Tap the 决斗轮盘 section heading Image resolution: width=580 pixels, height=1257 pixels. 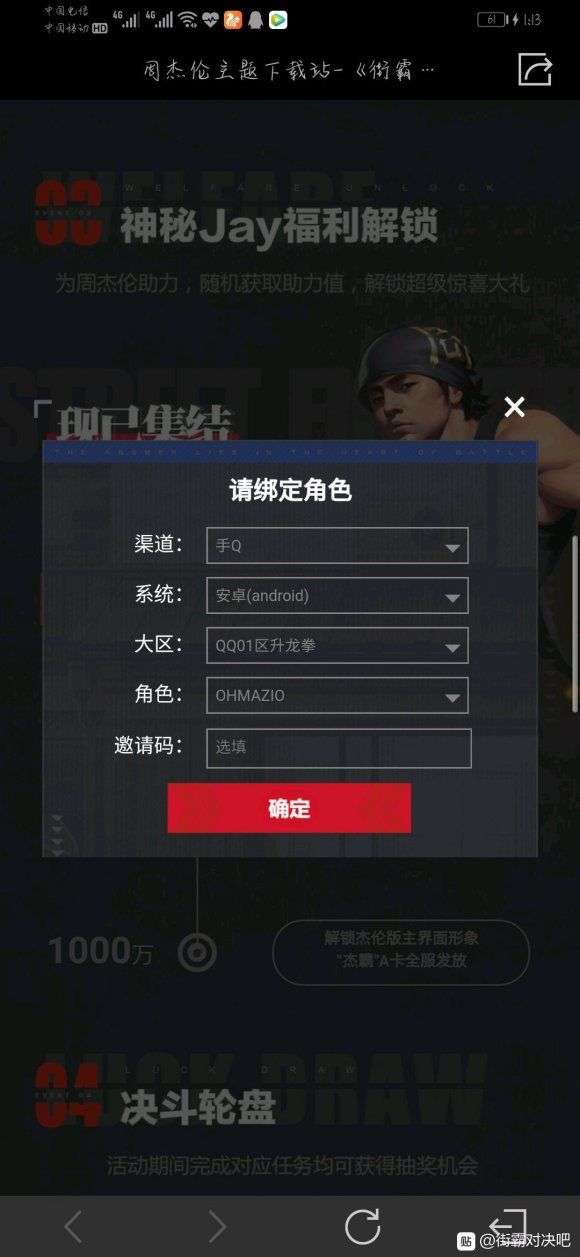pos(198,1107)
